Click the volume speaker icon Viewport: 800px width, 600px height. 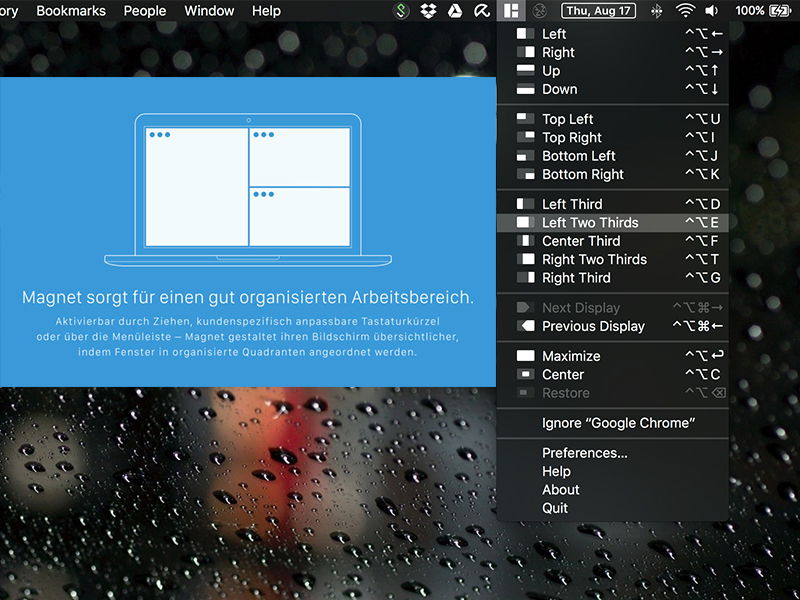(712, 11)
